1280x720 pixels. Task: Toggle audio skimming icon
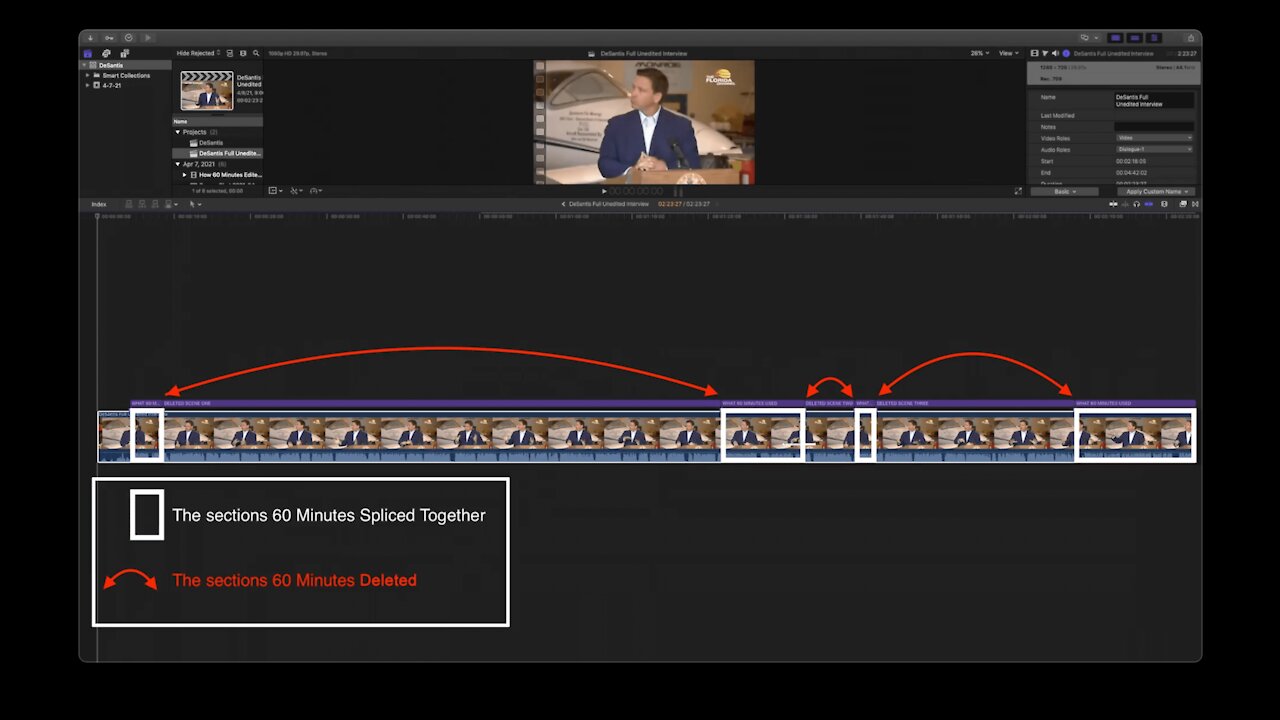coord(1125,204)
